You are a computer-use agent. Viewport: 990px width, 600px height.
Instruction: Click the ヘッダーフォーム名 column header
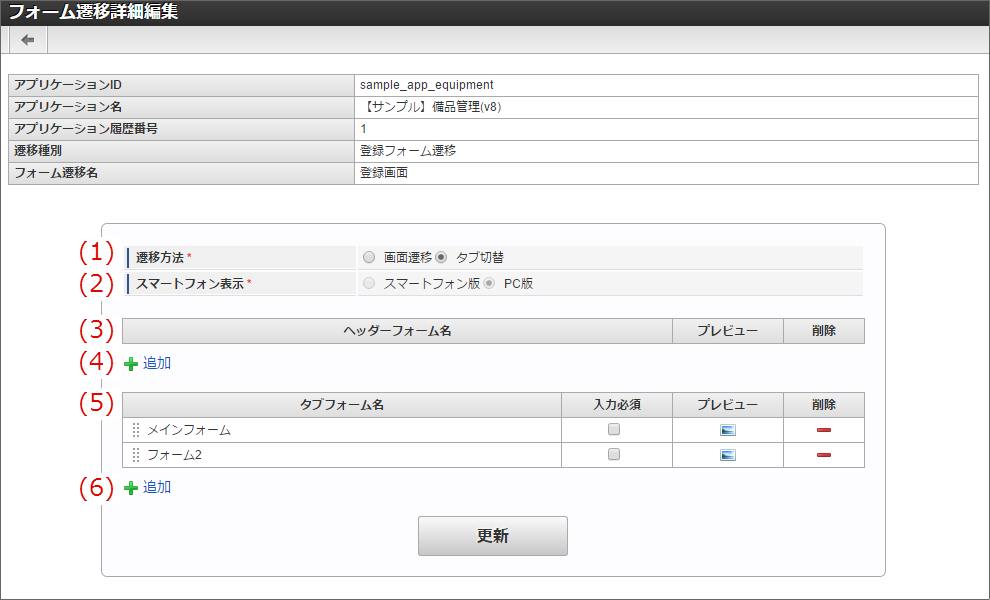pos(397,330)
